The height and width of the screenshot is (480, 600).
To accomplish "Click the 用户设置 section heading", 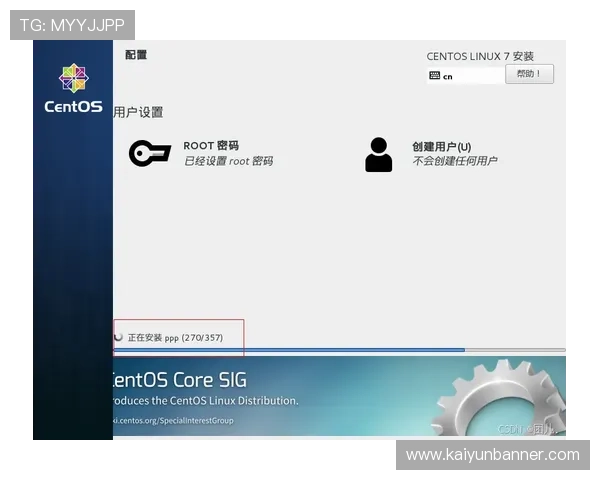I will [x=138, y=112].
